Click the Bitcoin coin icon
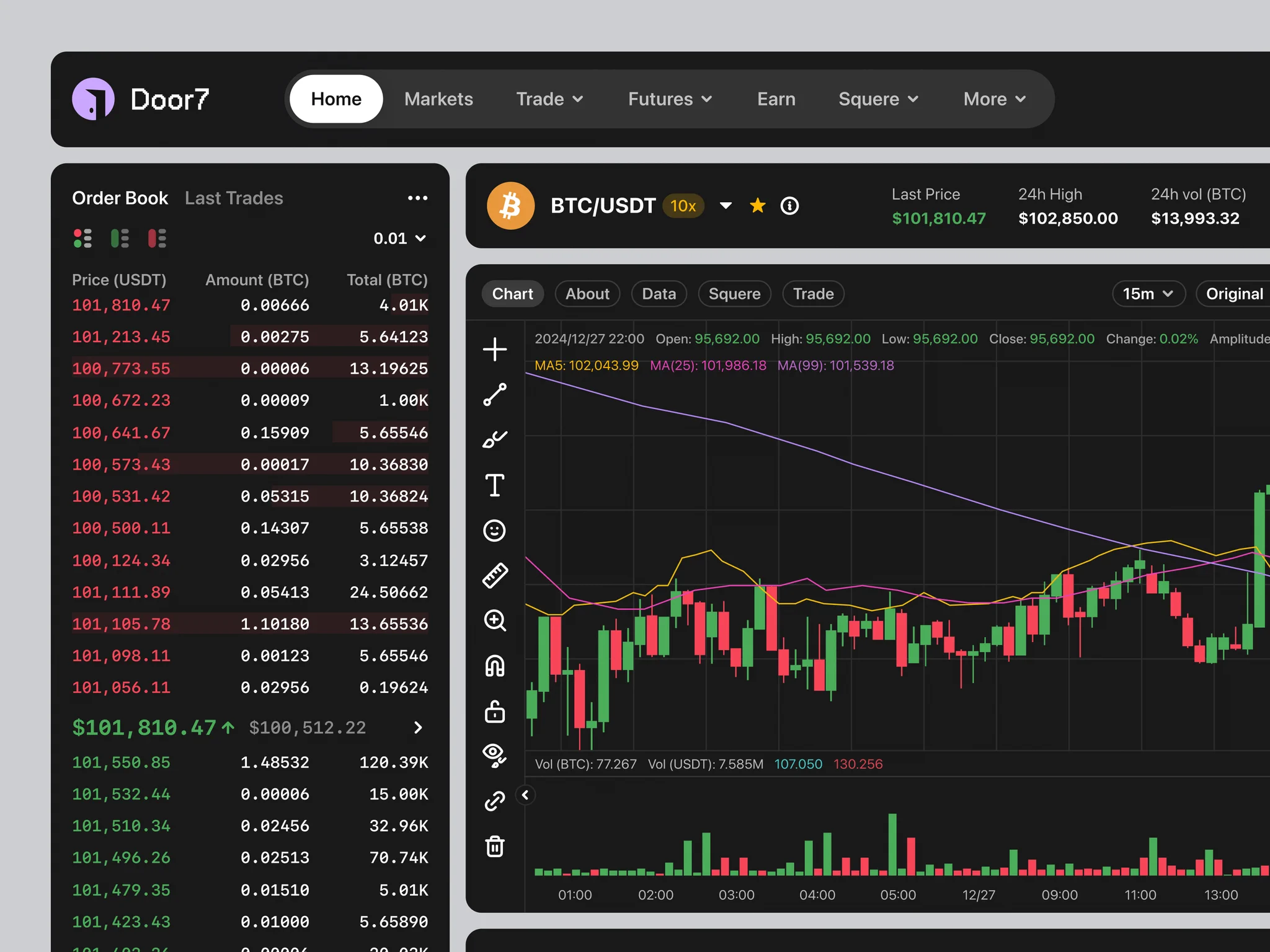Image resolution: width=1270 pixels, height=952 pixels. click(510, 206)
